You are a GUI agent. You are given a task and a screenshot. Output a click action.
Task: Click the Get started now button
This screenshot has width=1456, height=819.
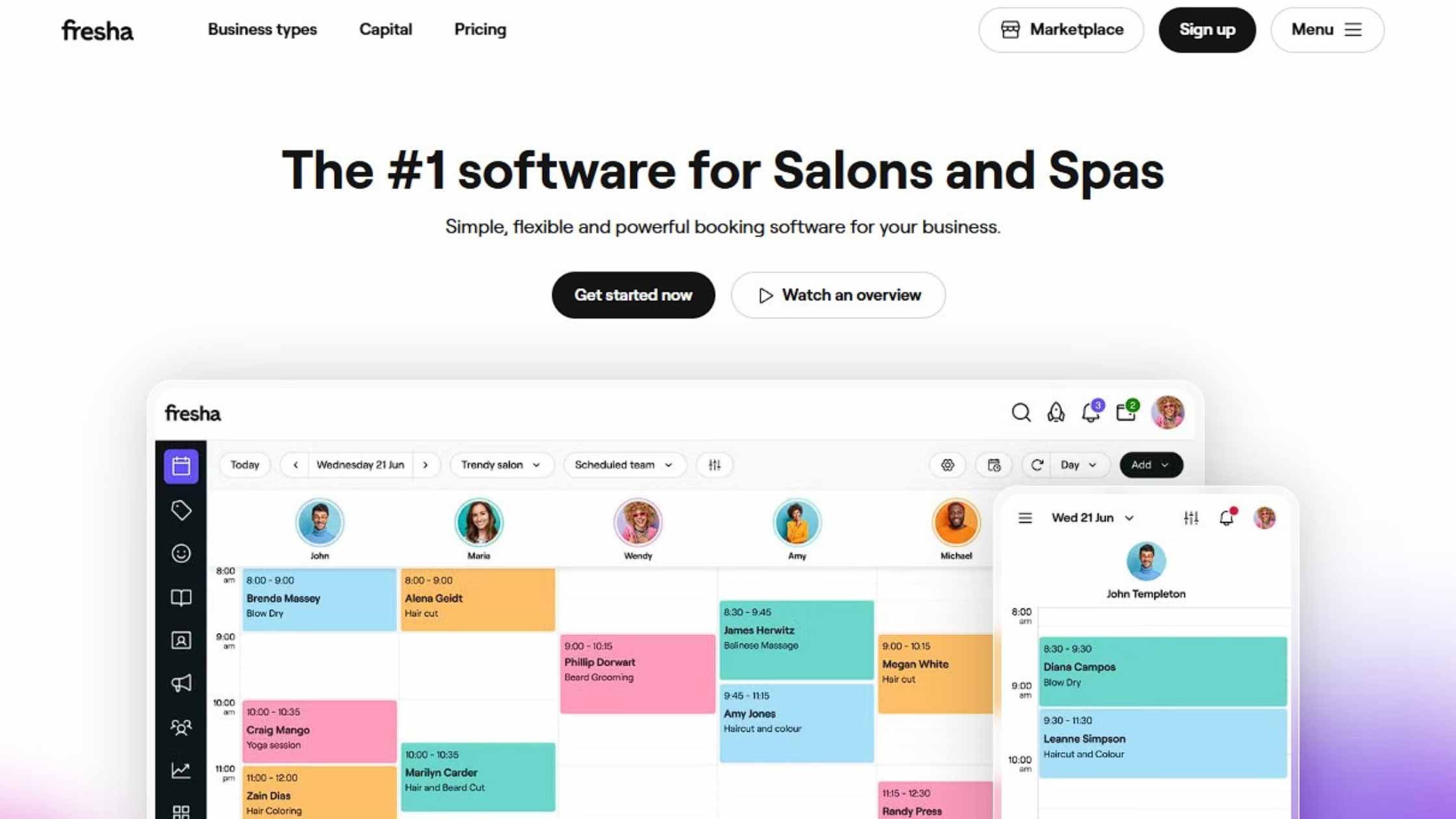point(633,295)
